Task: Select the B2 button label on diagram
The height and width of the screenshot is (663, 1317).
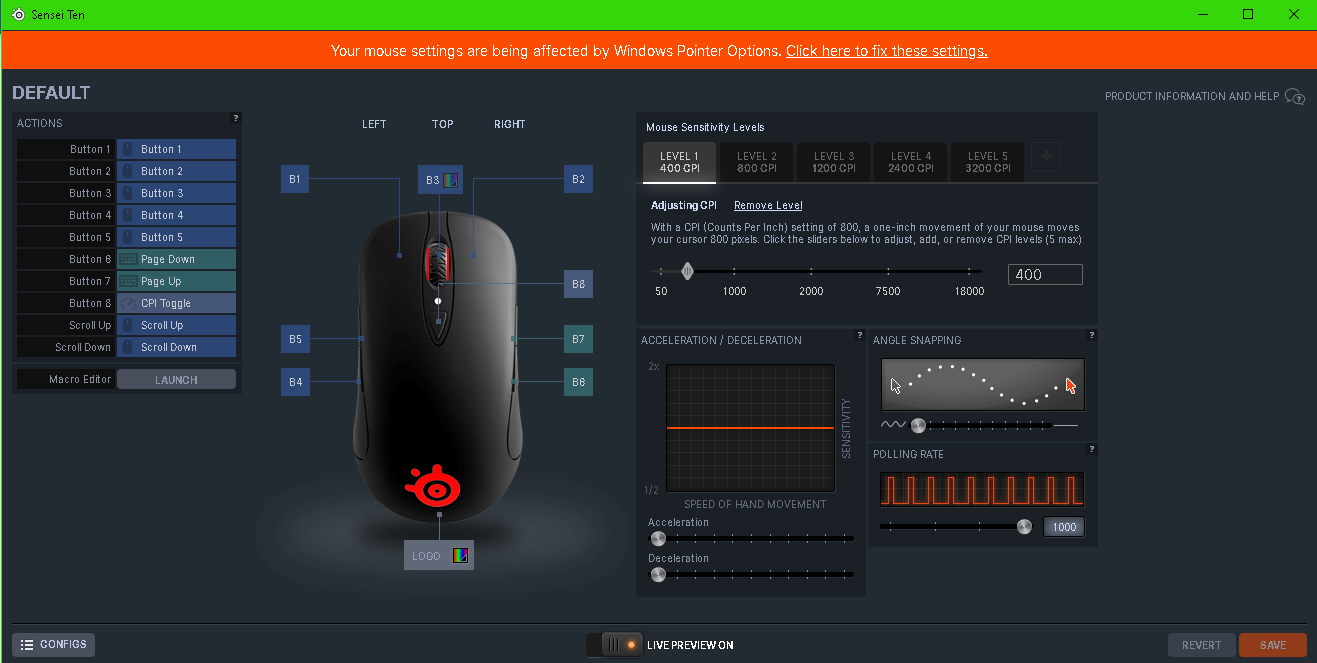Action: 578,180
